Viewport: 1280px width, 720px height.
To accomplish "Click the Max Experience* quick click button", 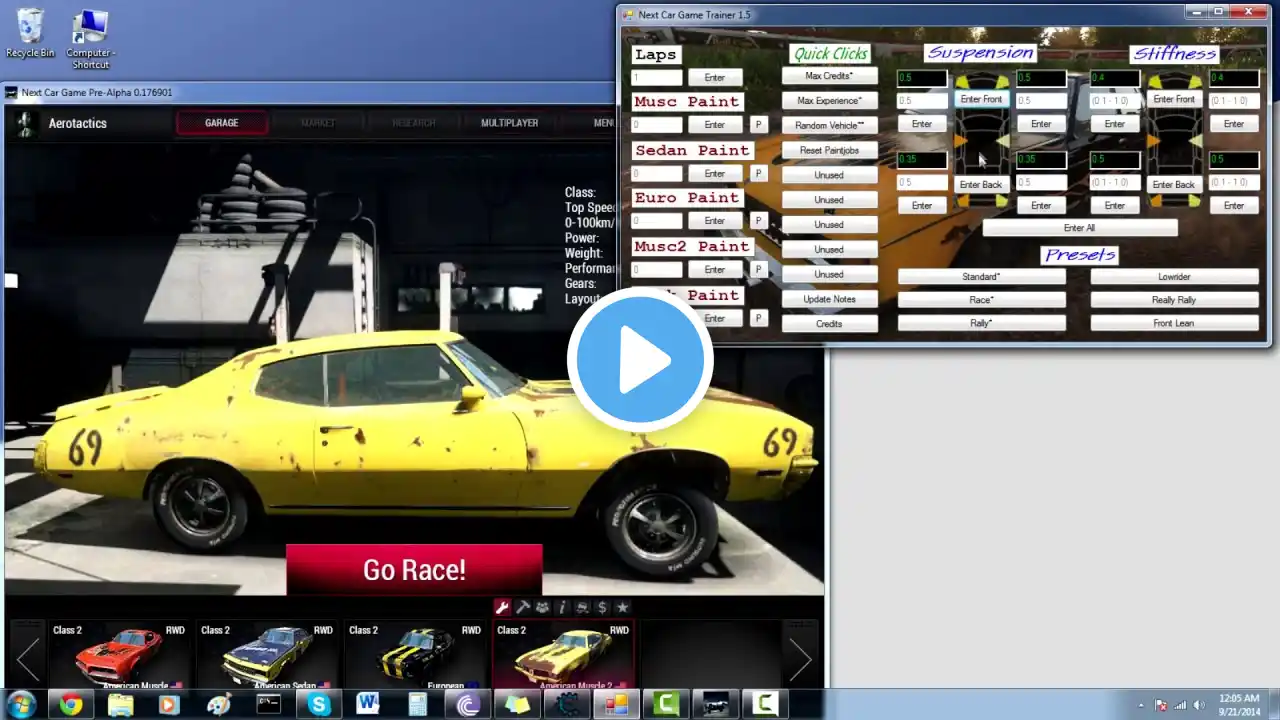I will coord(829,101).
